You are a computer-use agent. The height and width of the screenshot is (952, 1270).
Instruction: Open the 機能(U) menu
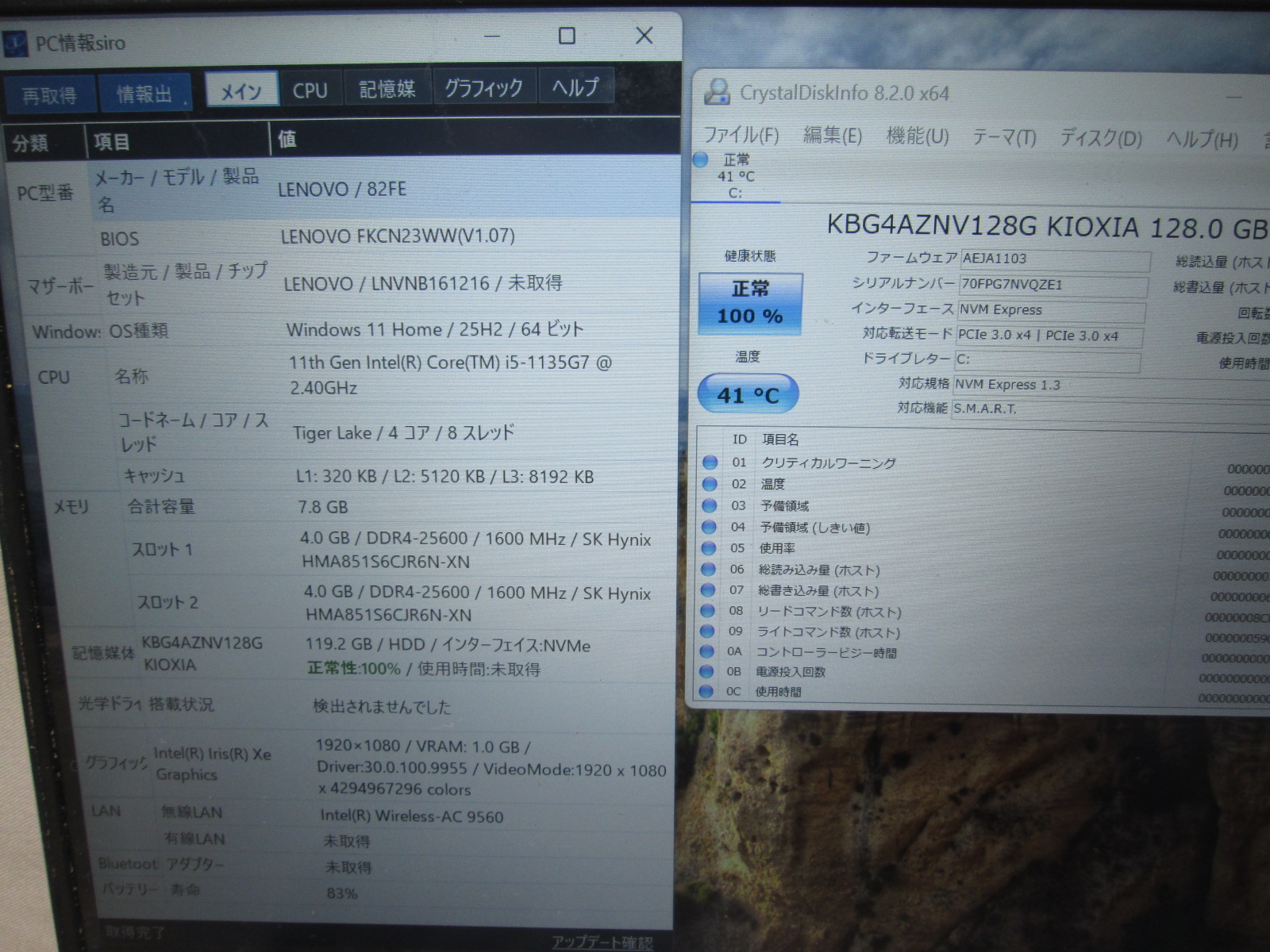(x=918, y=136)
